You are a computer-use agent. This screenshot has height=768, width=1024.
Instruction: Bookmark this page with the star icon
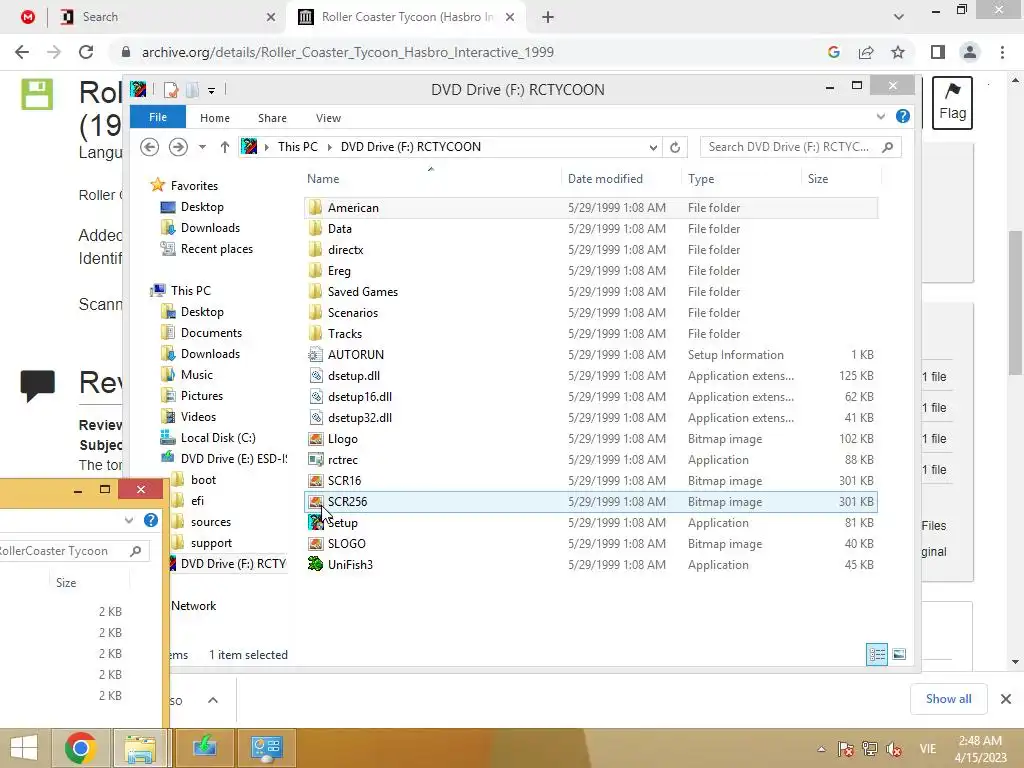click(x=898, y=52)
